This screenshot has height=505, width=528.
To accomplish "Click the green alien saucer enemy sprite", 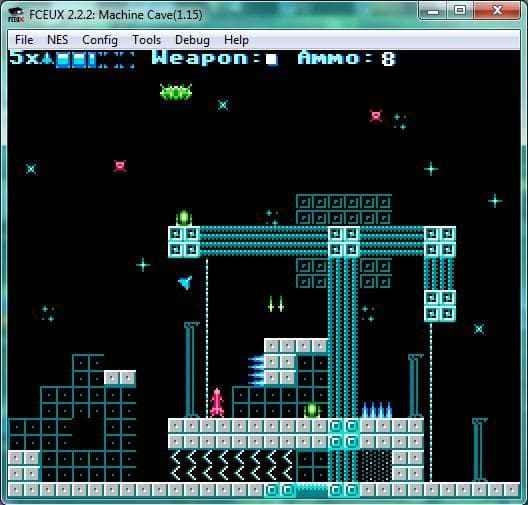I will coord(176,92).
